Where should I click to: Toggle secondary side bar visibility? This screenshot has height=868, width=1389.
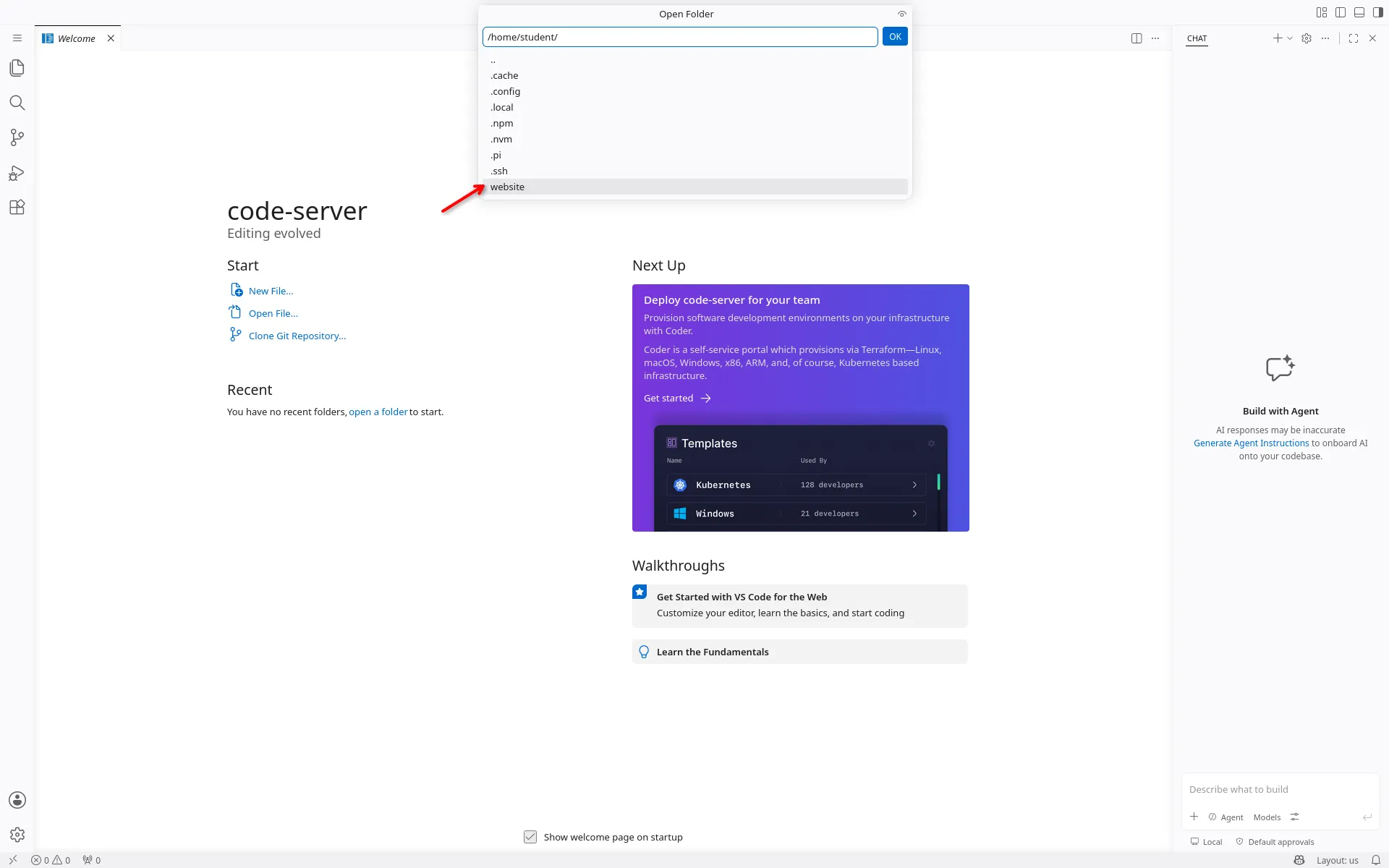coord(1378,12)
